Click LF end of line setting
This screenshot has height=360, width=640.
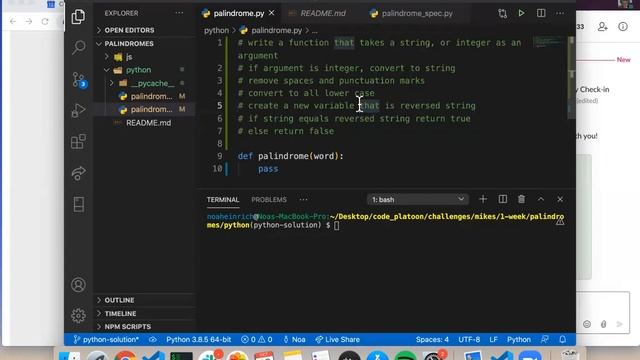pyautogui.click(x=493, y=339)
